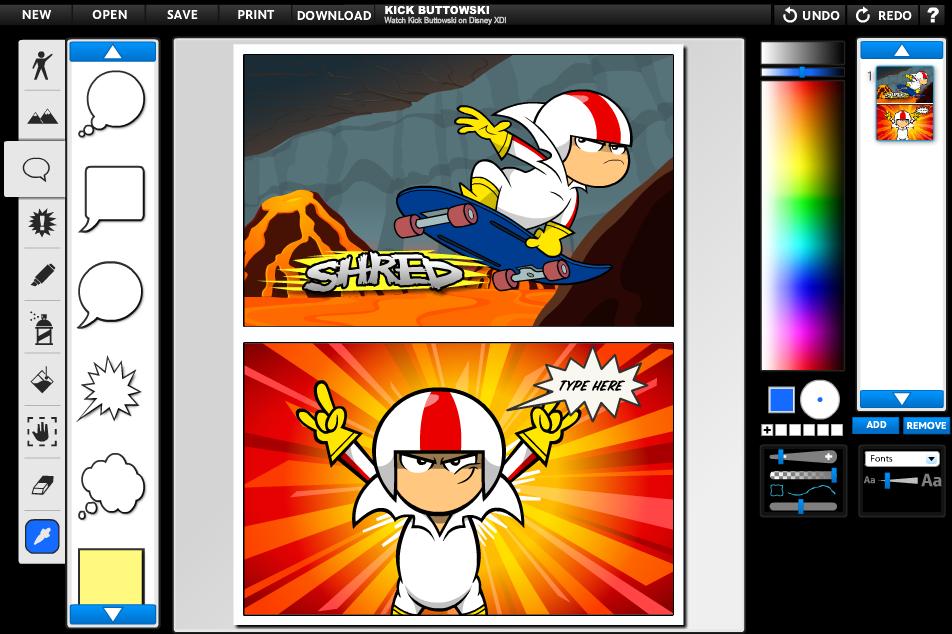Pick a color from the rainbow spectrum
952x634 pixels.
803,225
